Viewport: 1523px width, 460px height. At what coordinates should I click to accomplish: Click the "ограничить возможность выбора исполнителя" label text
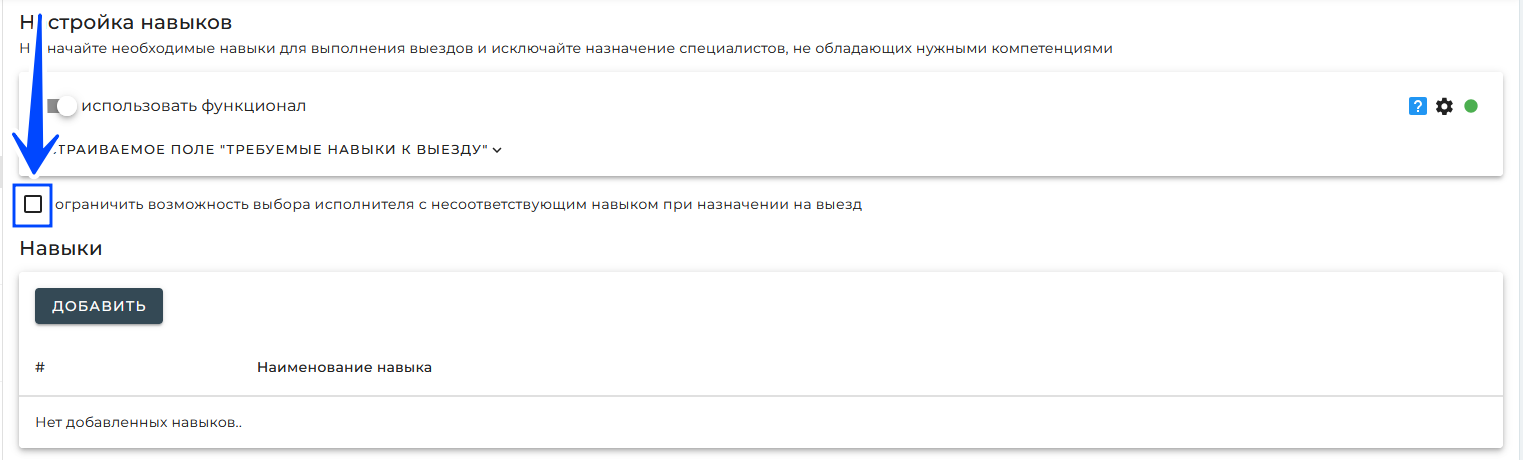point(457,204)
